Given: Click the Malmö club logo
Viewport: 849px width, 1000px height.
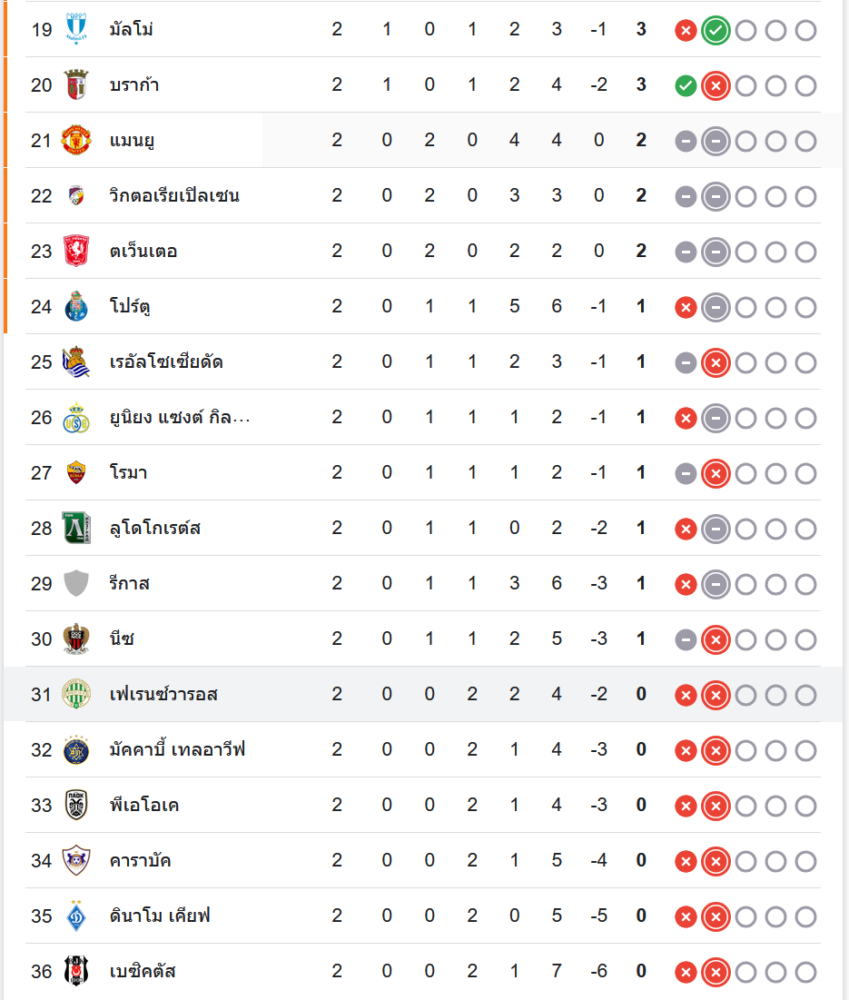Looking at the screenshot, I should click(76, 29).
